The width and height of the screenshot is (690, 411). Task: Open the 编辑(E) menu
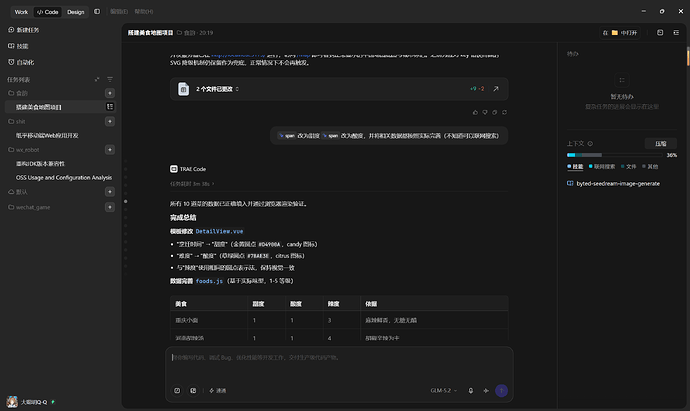click(x=119, y=11)
